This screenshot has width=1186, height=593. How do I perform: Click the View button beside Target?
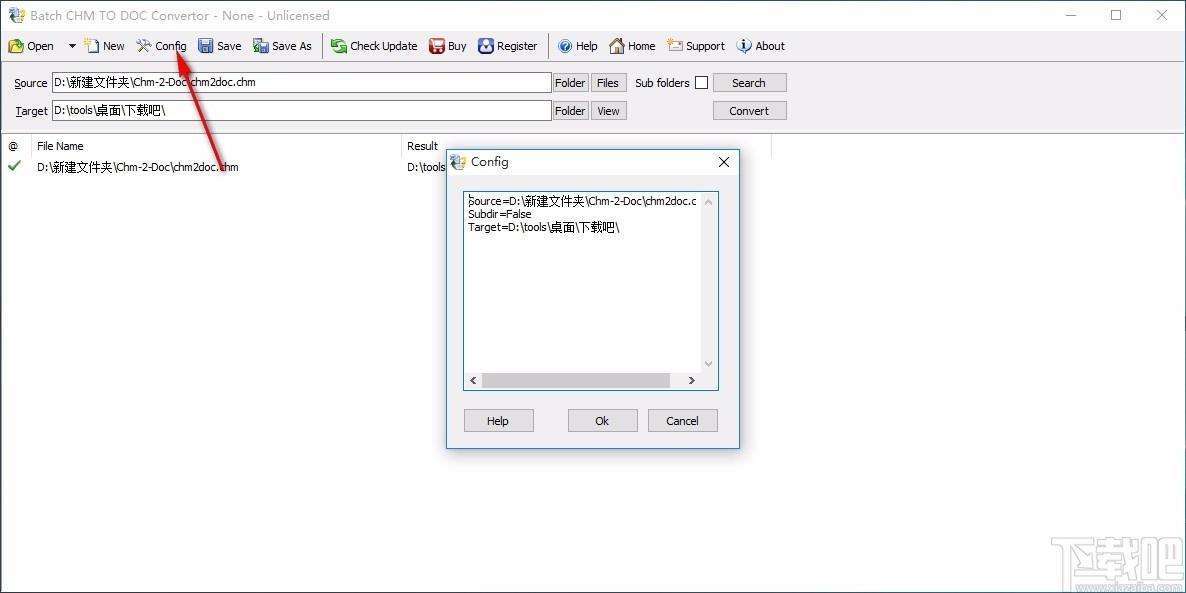tap(608, 110)
